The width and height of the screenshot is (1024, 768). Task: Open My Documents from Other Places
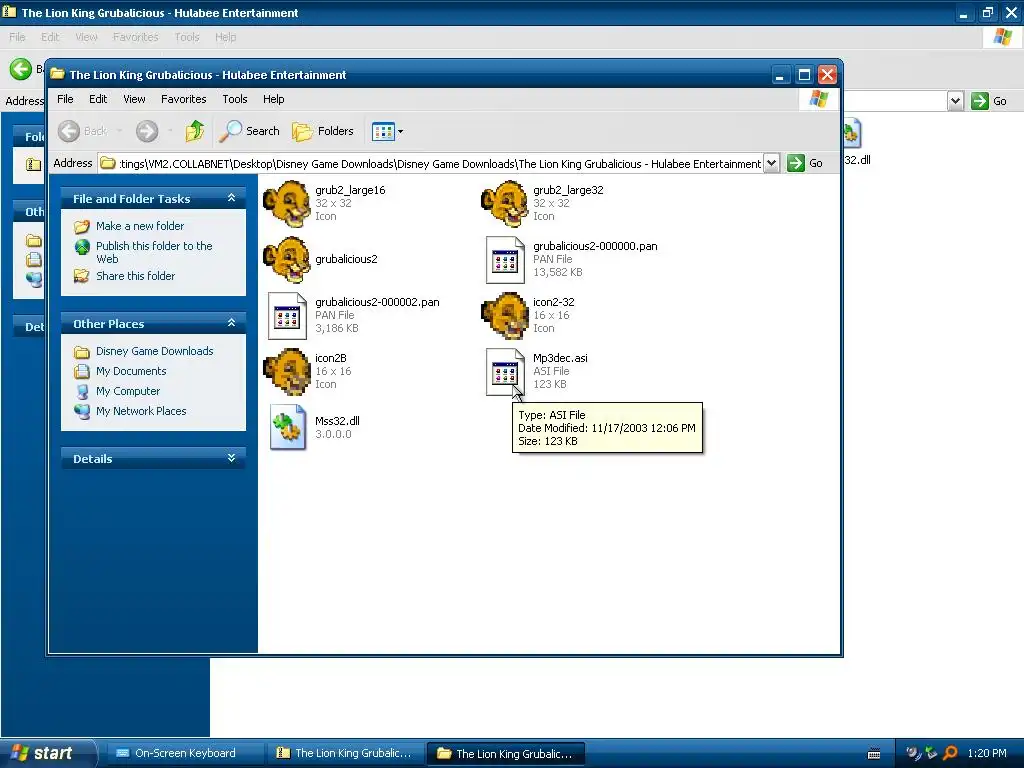tap(131, 371)
